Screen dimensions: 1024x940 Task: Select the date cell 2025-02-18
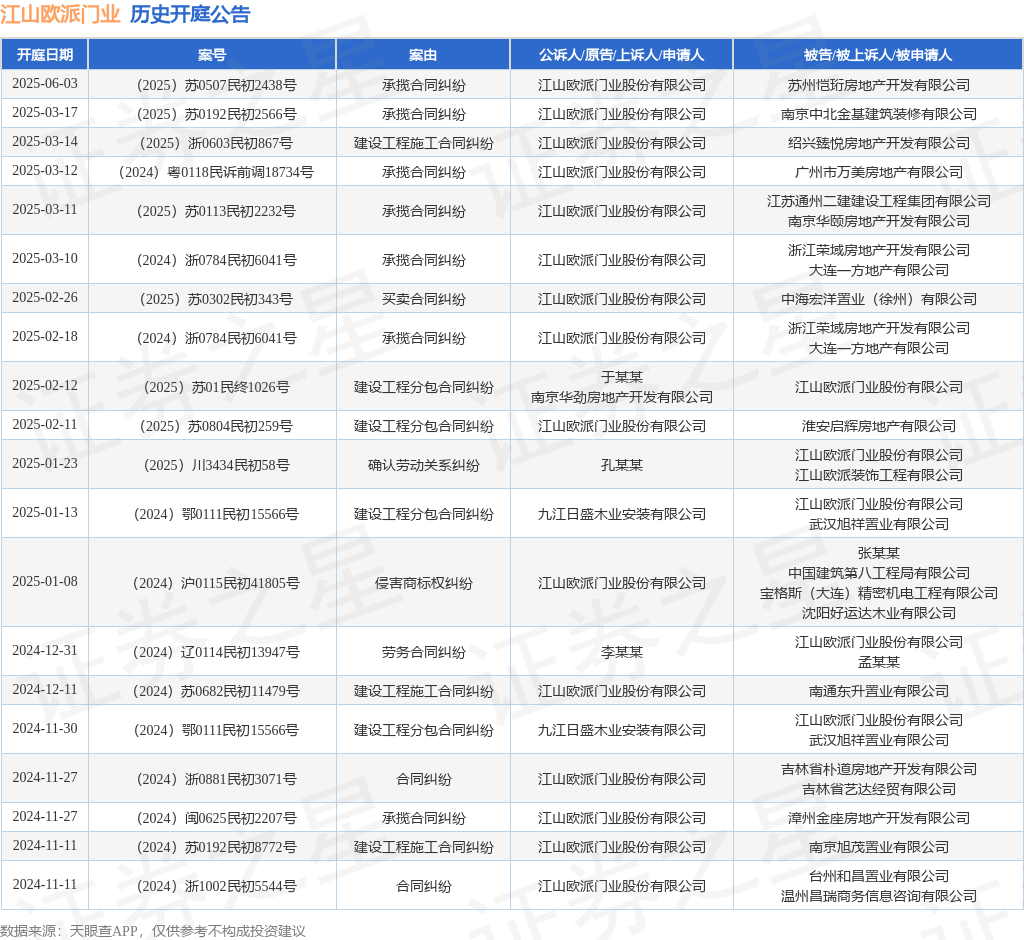click(x=44, y=336)
